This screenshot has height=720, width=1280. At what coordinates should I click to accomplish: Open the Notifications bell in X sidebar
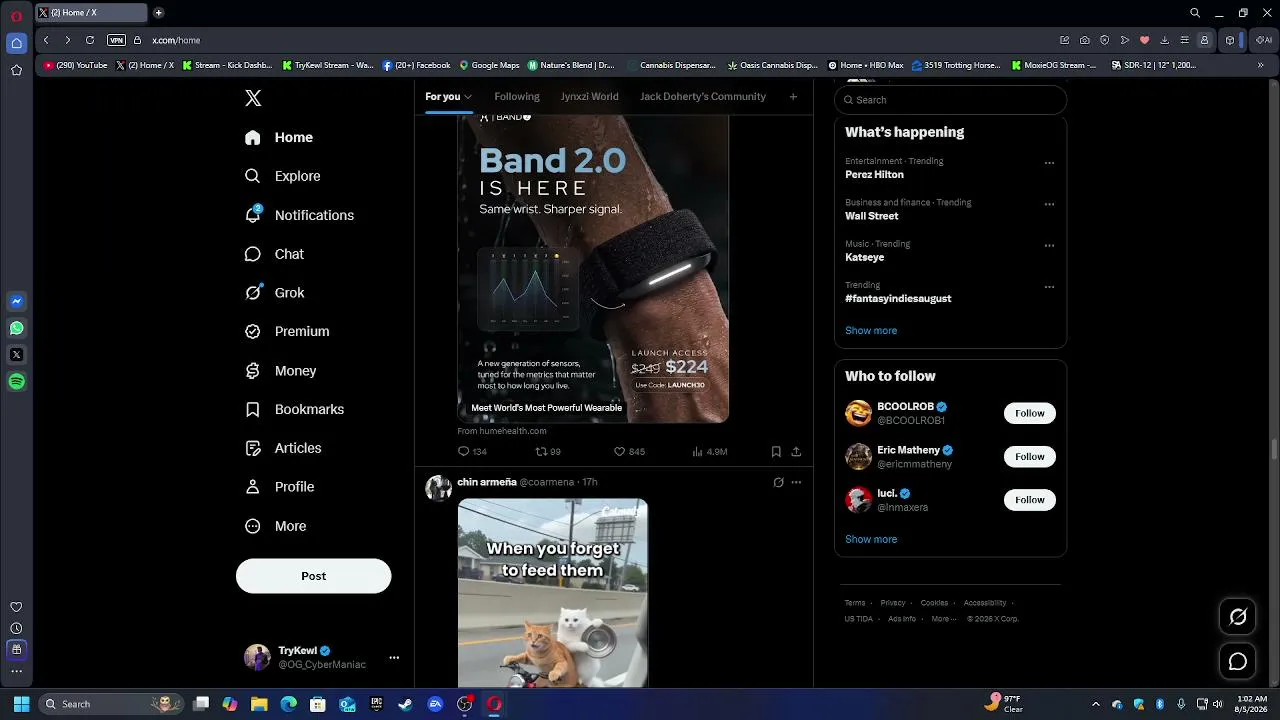point(253,215)
